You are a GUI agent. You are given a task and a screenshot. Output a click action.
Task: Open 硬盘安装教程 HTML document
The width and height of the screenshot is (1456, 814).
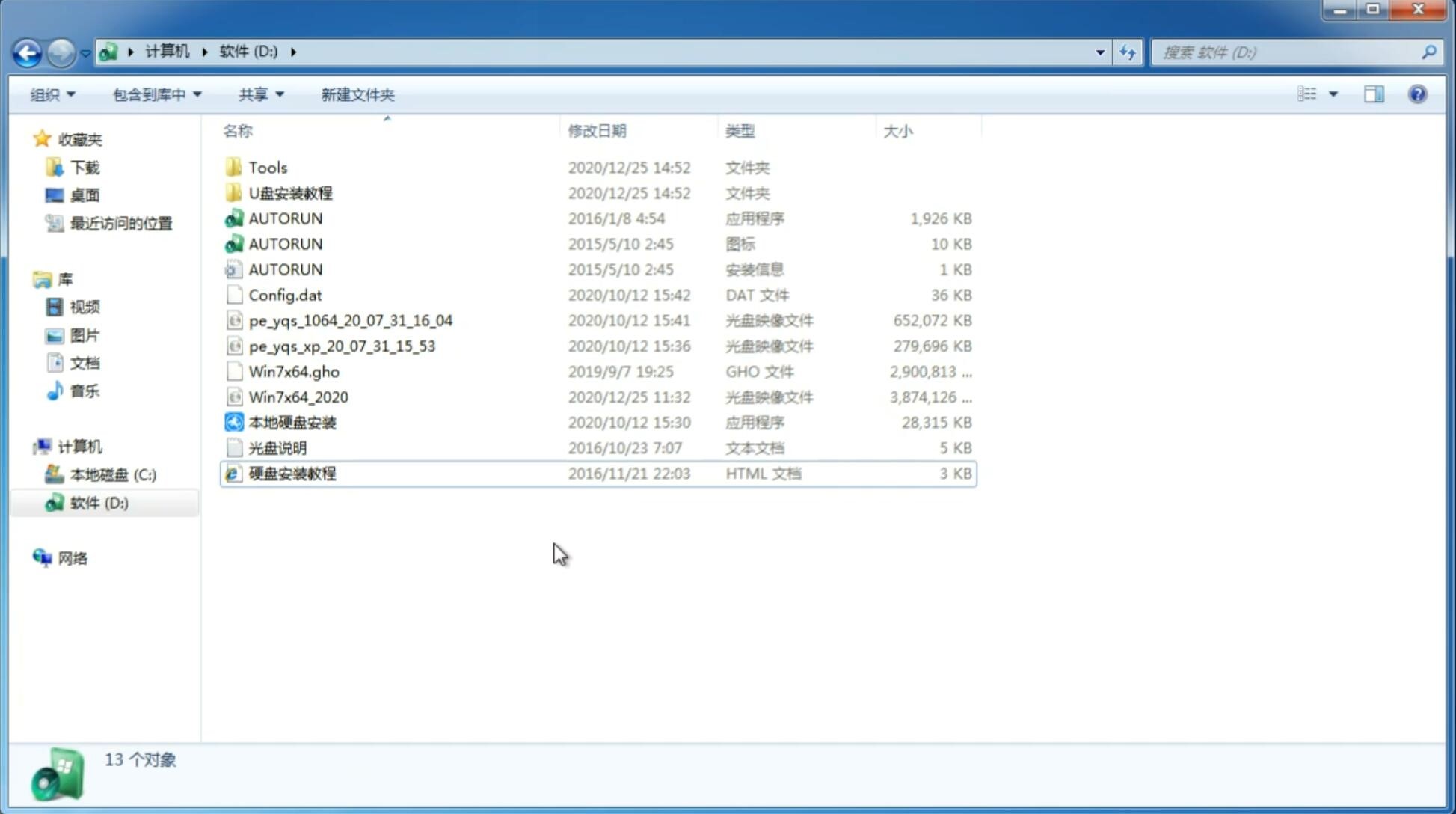(292, 473)
